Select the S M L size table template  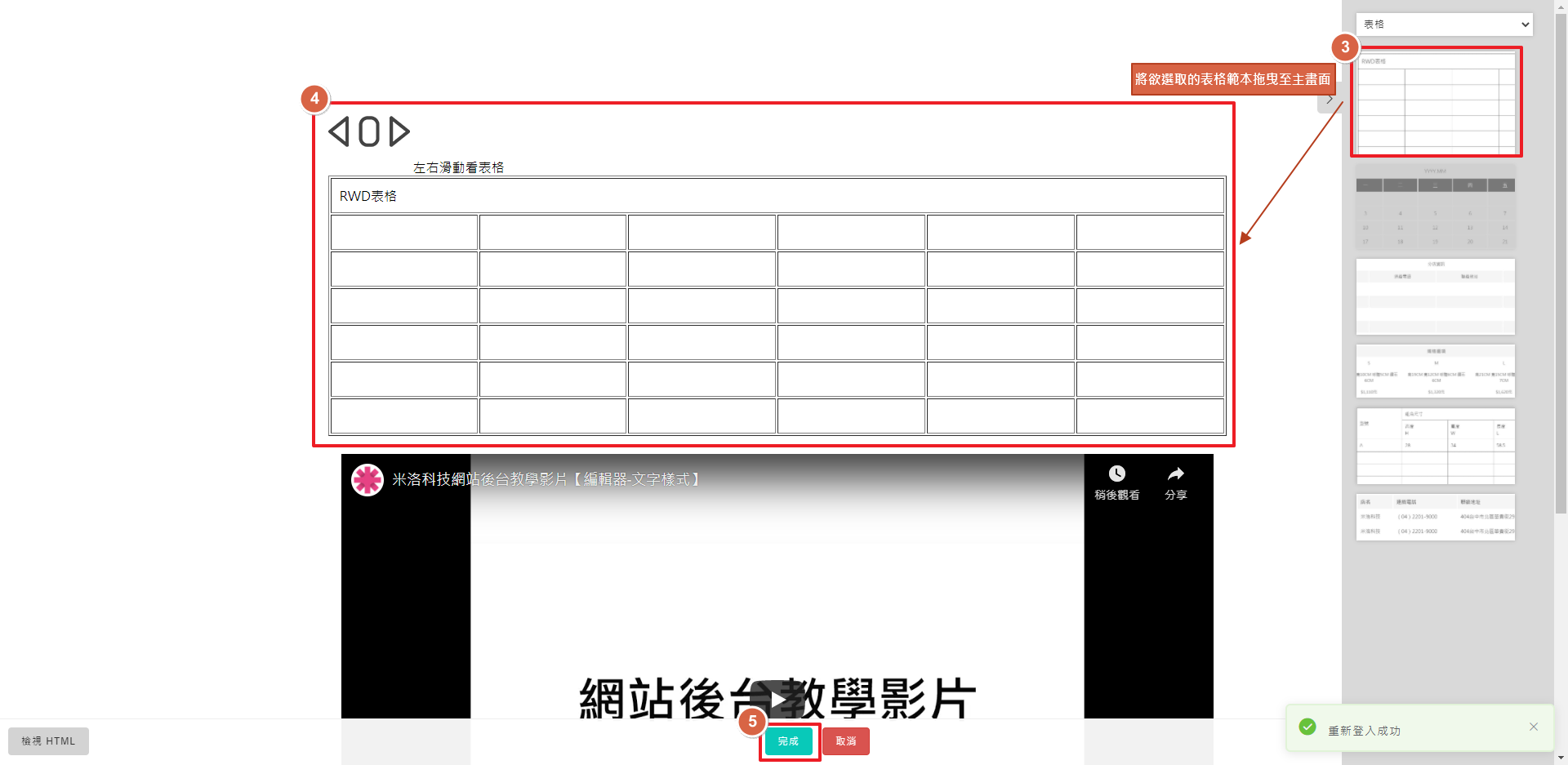tap(1436, 371)
